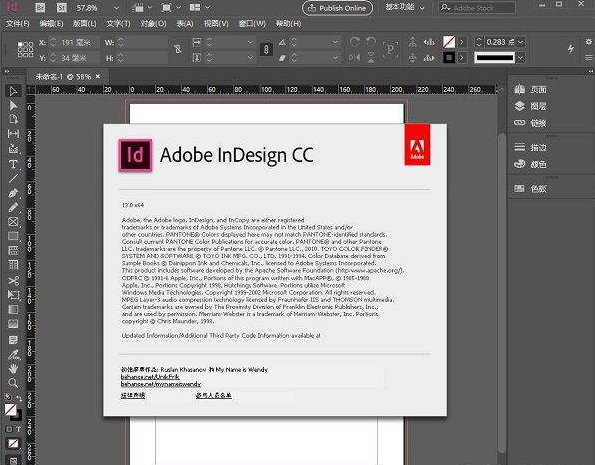Screen dimensions: 595x465
Task: Select the Gap tool
Action: 13,134
